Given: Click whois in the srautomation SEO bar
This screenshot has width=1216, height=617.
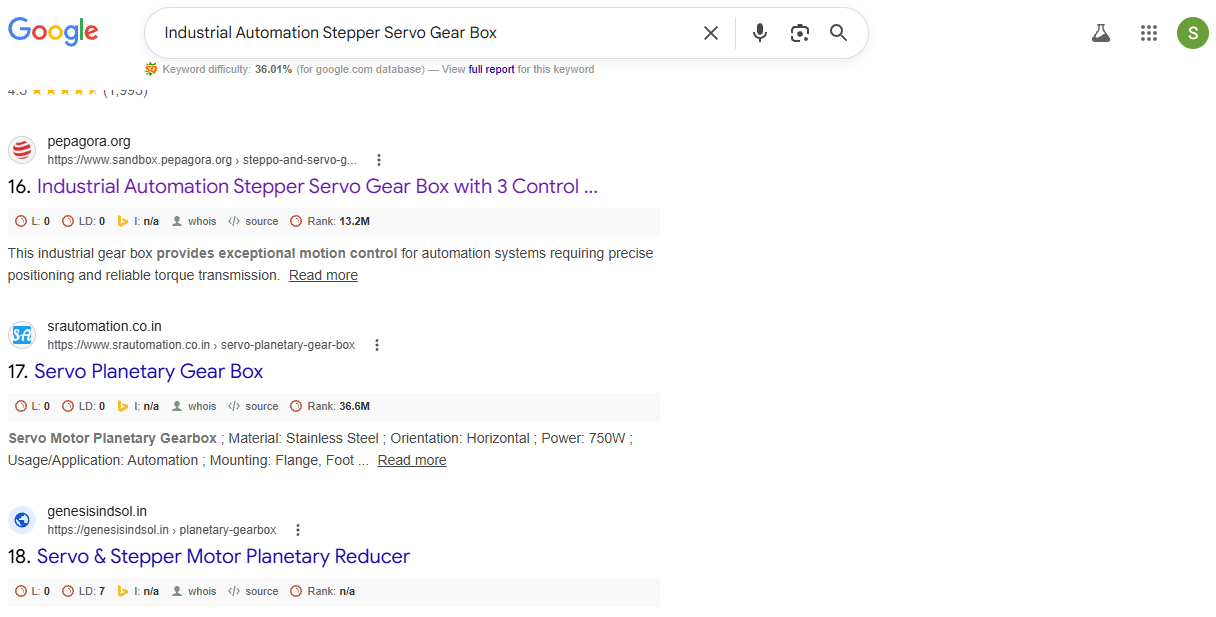Looking at the screenshot, I should coord(194,406).
